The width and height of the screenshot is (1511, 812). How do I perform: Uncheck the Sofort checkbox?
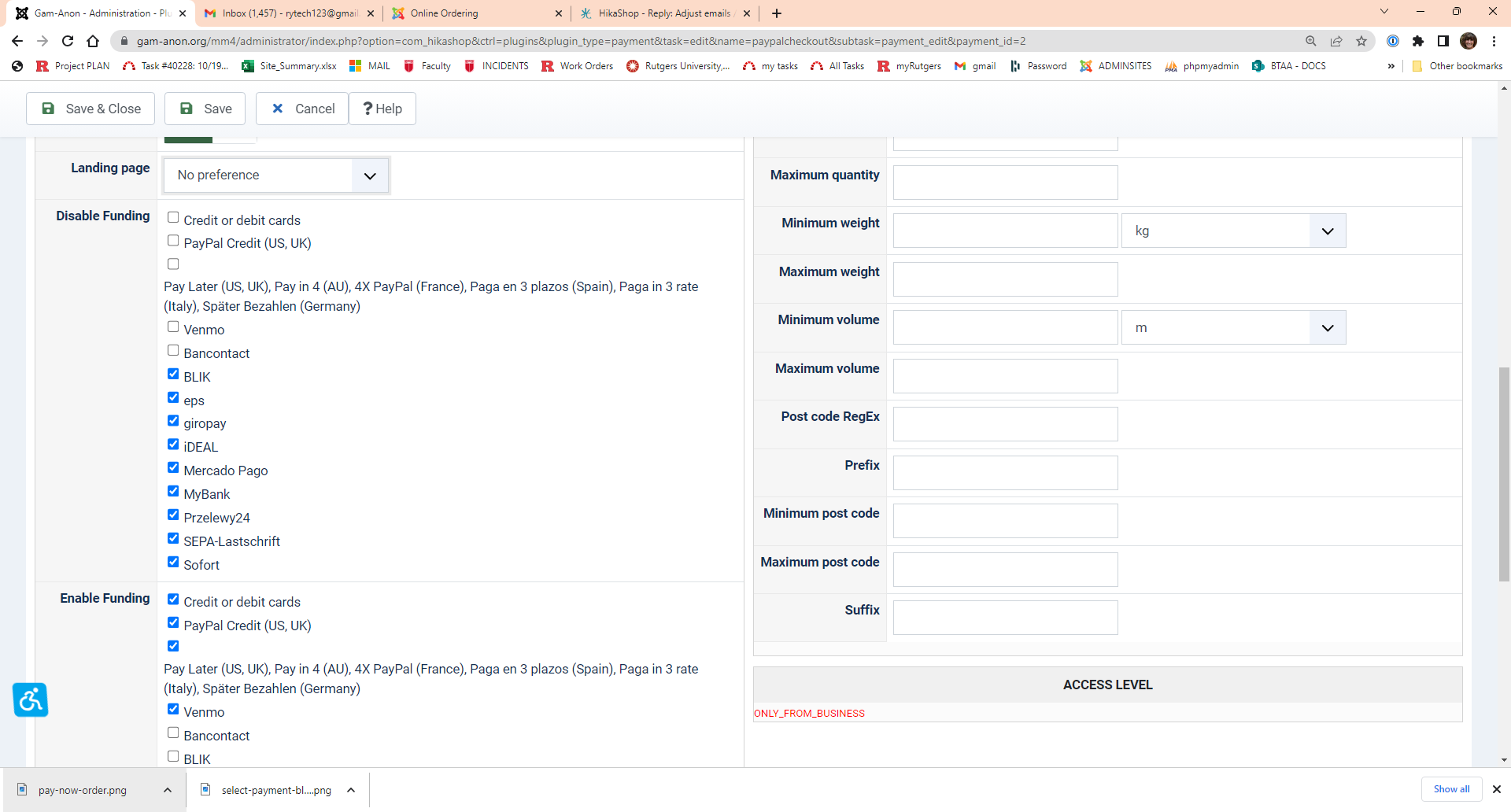coord(173,563)
